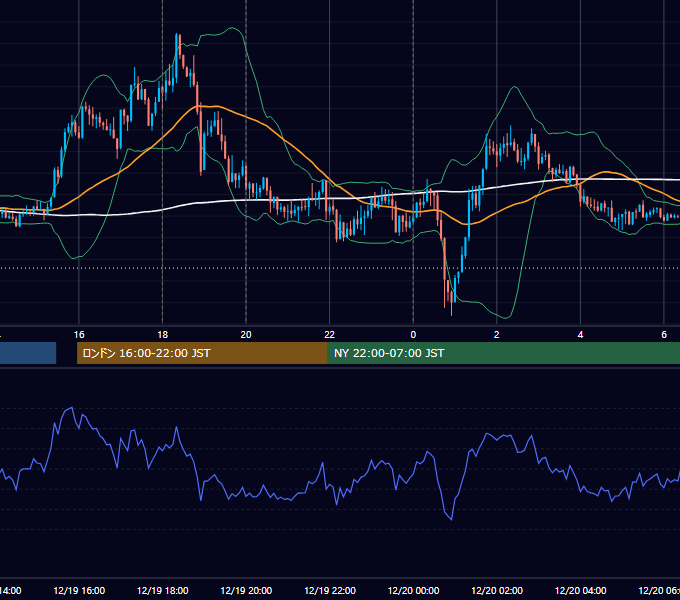Screen dimensions: 680x600
Task: Select the NY 22:00-07:00 JST session band
Action: [x=503, y=353]
